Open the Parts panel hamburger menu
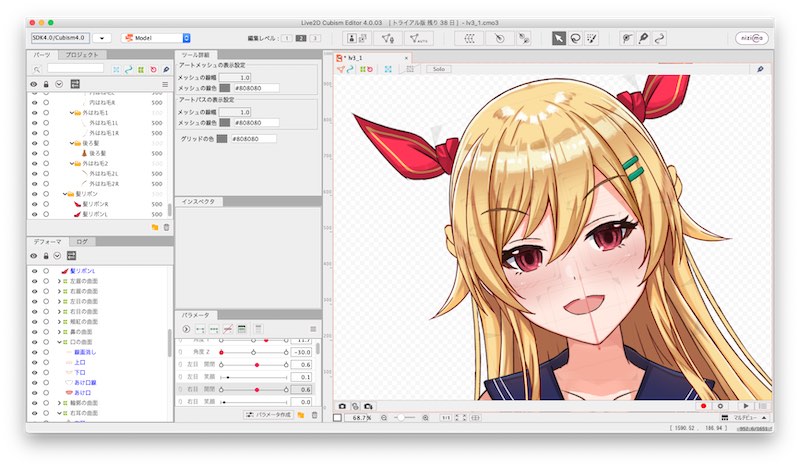Screen dimensions: 800x467 pyautogui.click(x=165, y=84)
